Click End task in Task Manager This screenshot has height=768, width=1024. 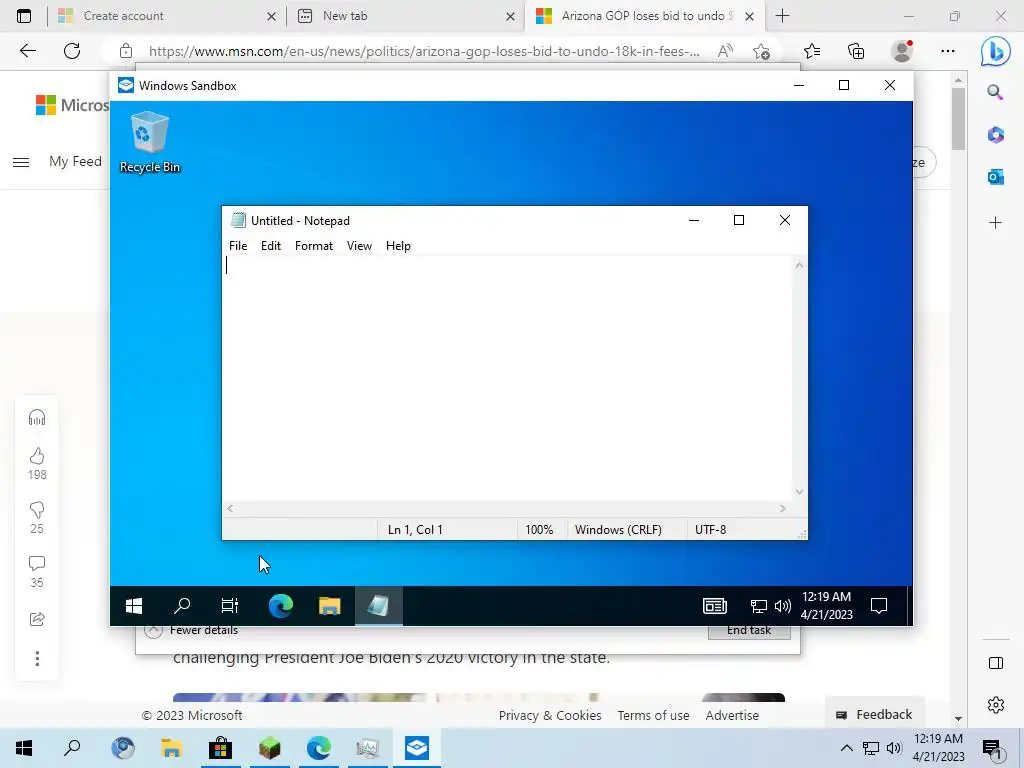[749, 630]
